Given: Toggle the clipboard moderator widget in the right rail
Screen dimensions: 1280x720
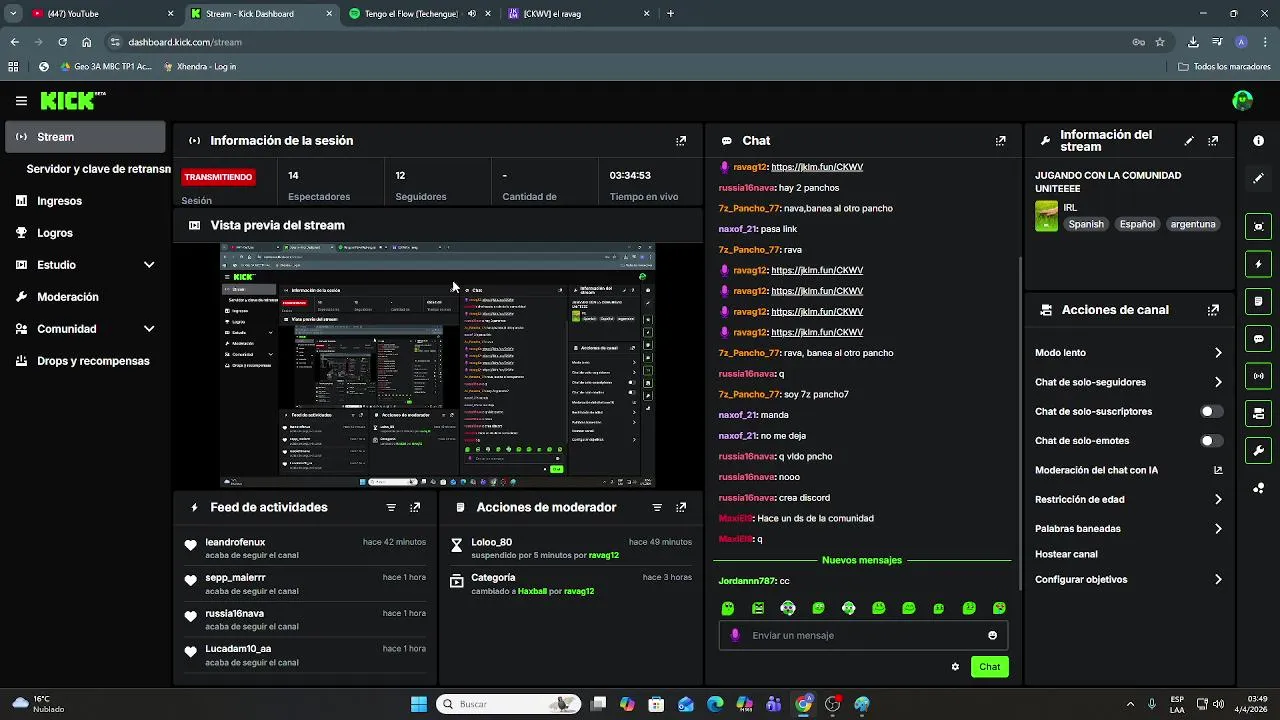Looking at the screenshot, I should (1259, 301).
